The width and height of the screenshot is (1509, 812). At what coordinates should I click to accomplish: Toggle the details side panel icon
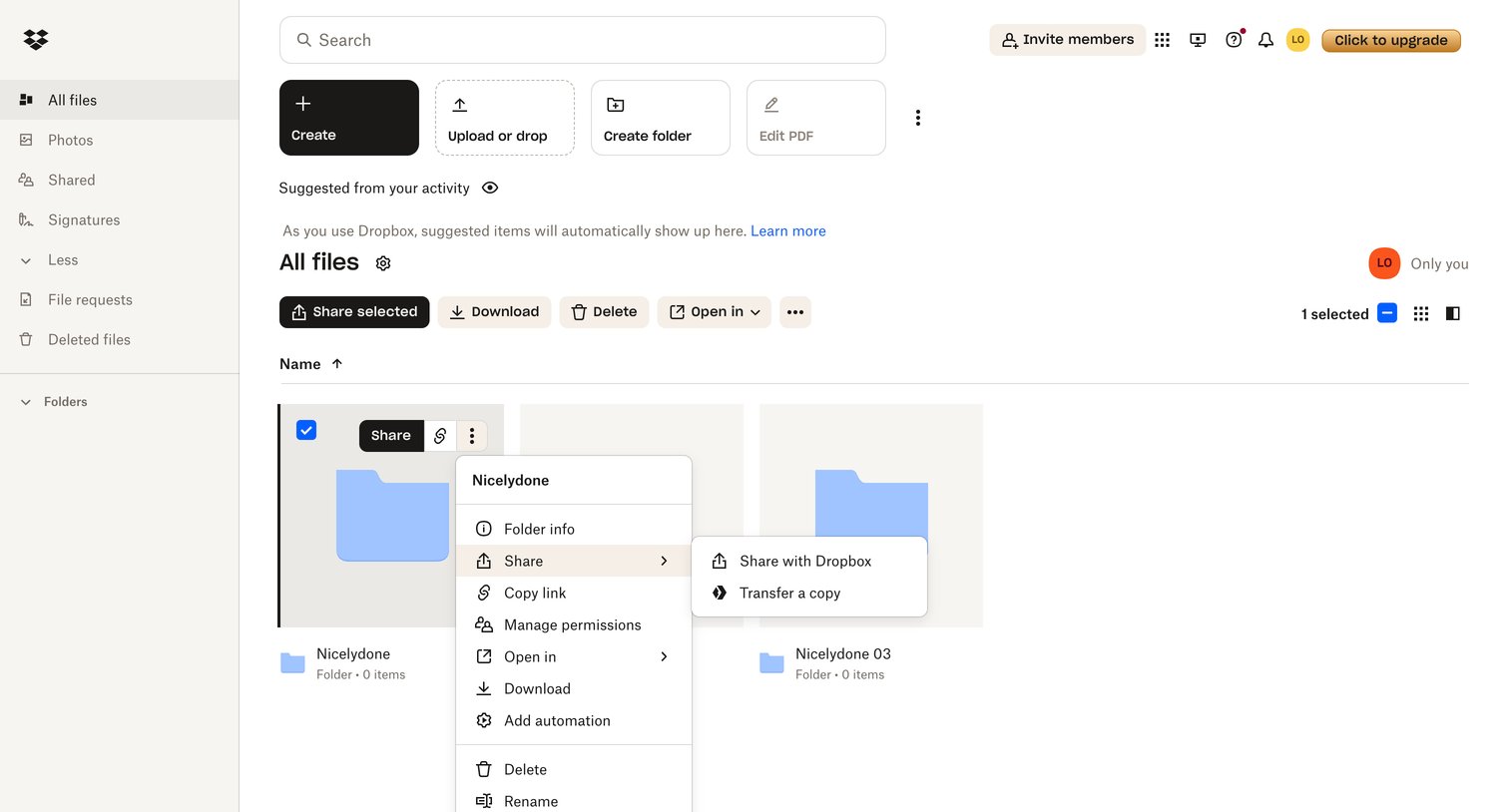[x=1453, y=313]
